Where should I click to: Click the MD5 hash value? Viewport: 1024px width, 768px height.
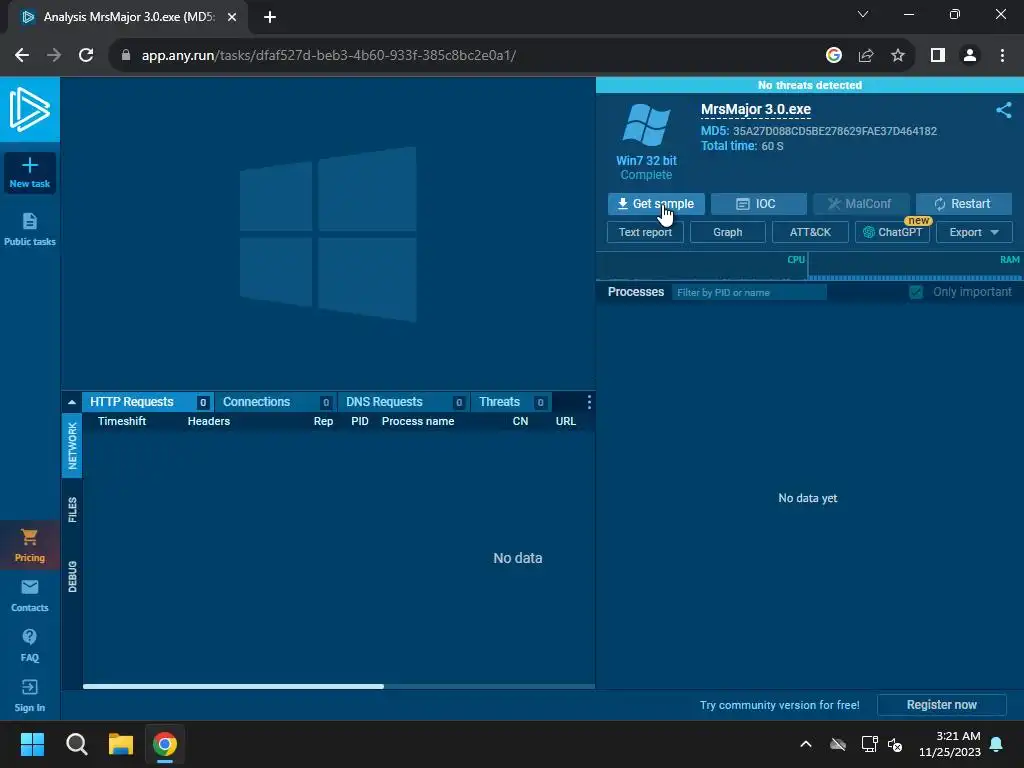coord(835,131)
